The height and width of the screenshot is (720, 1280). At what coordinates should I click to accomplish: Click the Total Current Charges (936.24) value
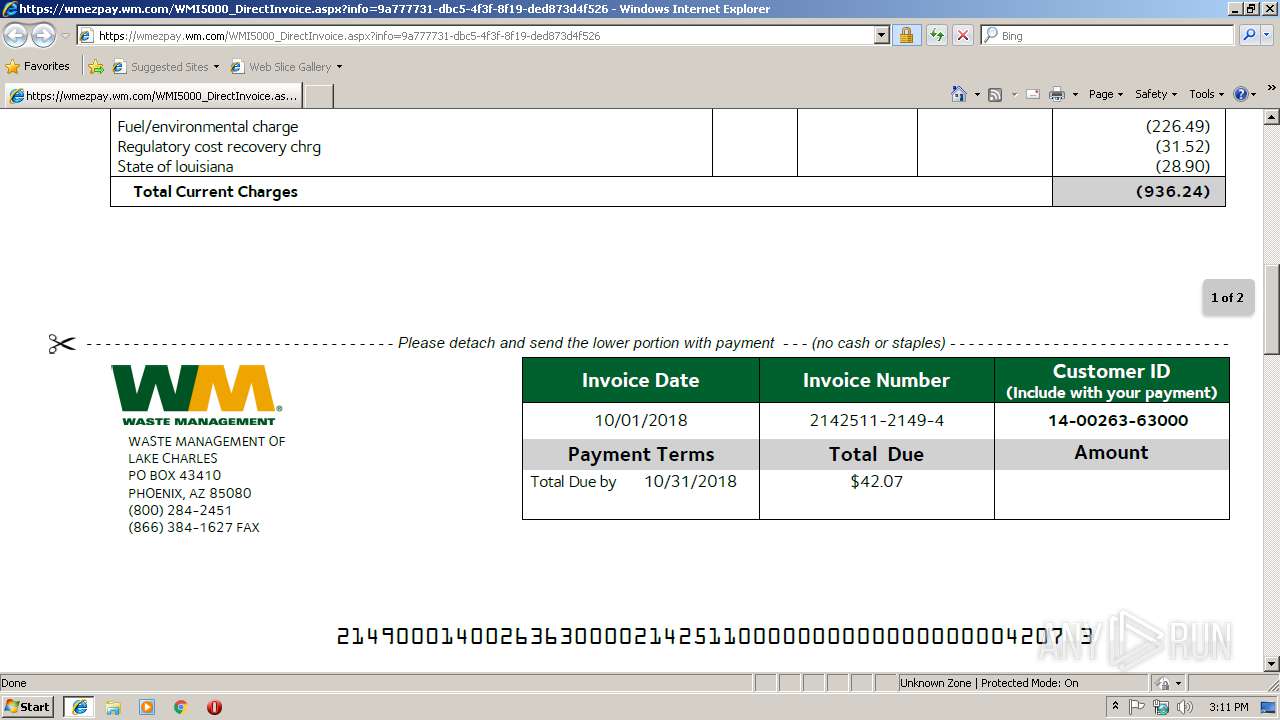pyautogui.click(x=1172, y=191)
